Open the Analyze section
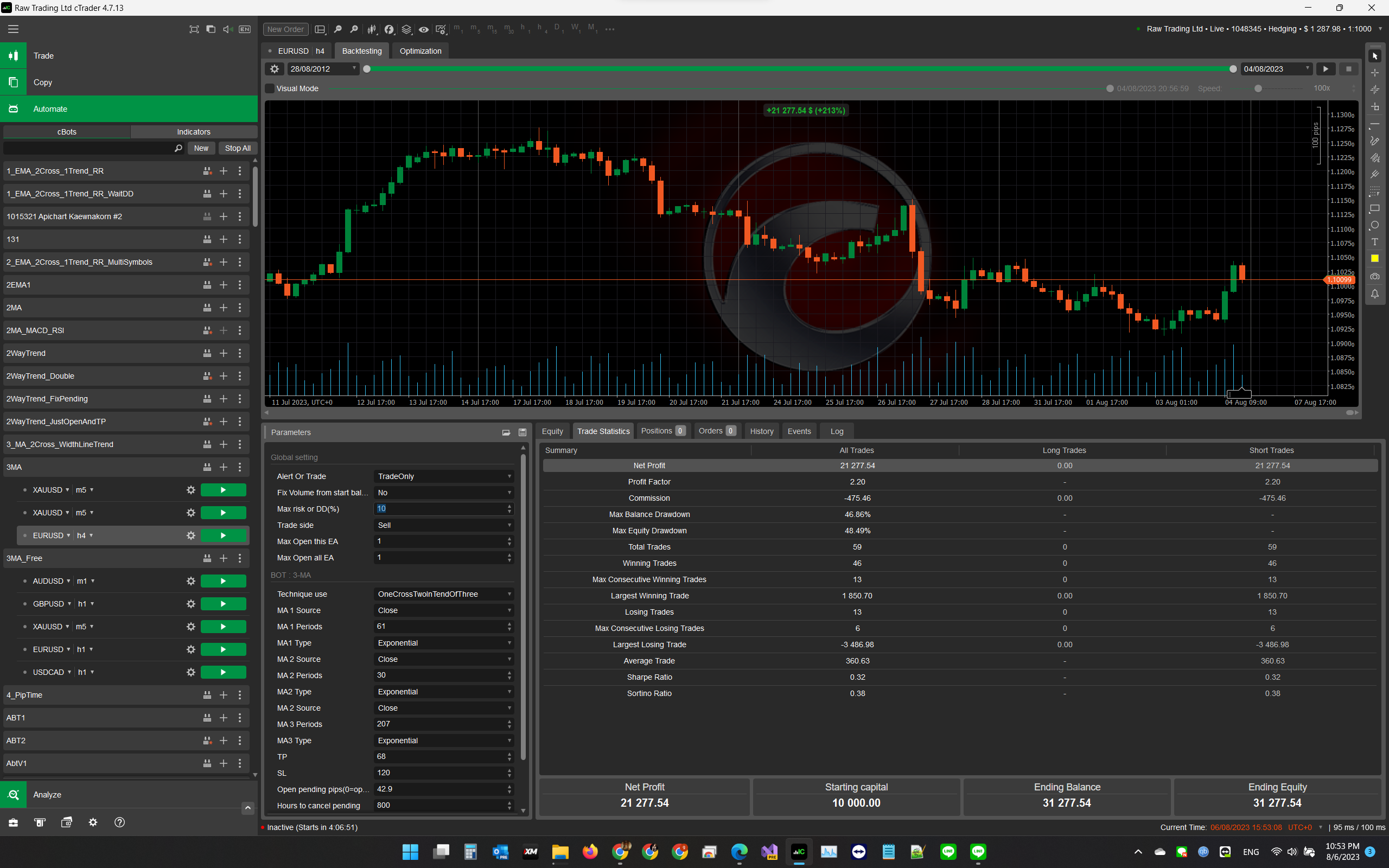Viewport: 1389px width, 868px height. click(129, 795)
